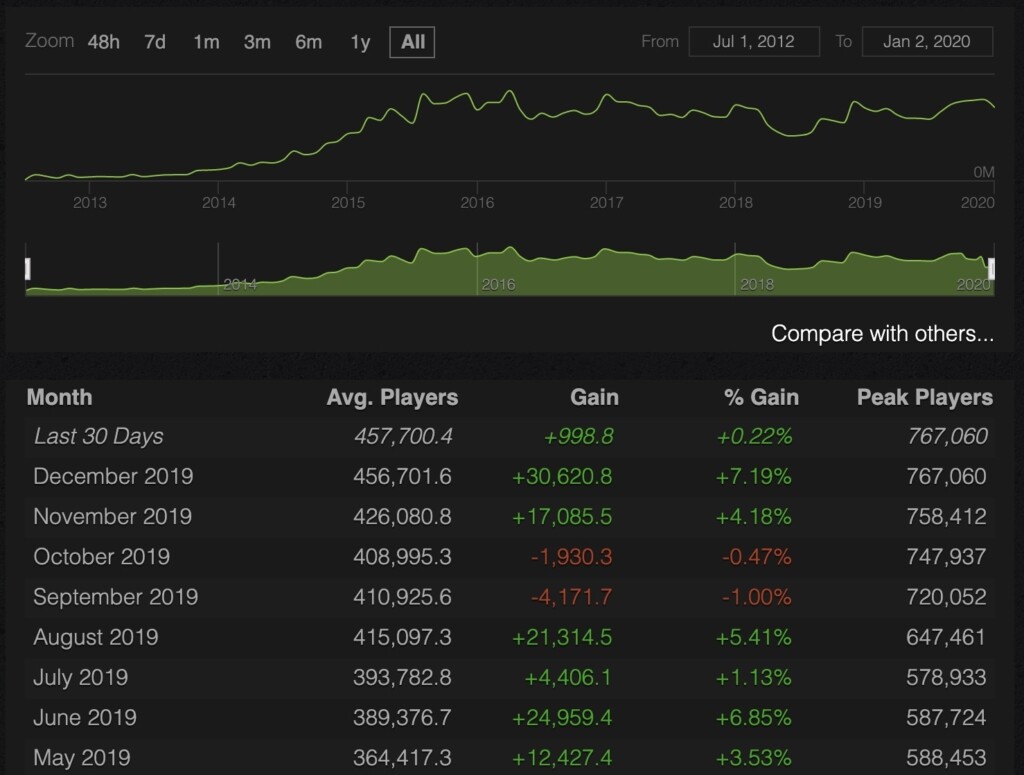Click left handle of range navigator
Screen dimensions: 1024x775
(28, 268)
